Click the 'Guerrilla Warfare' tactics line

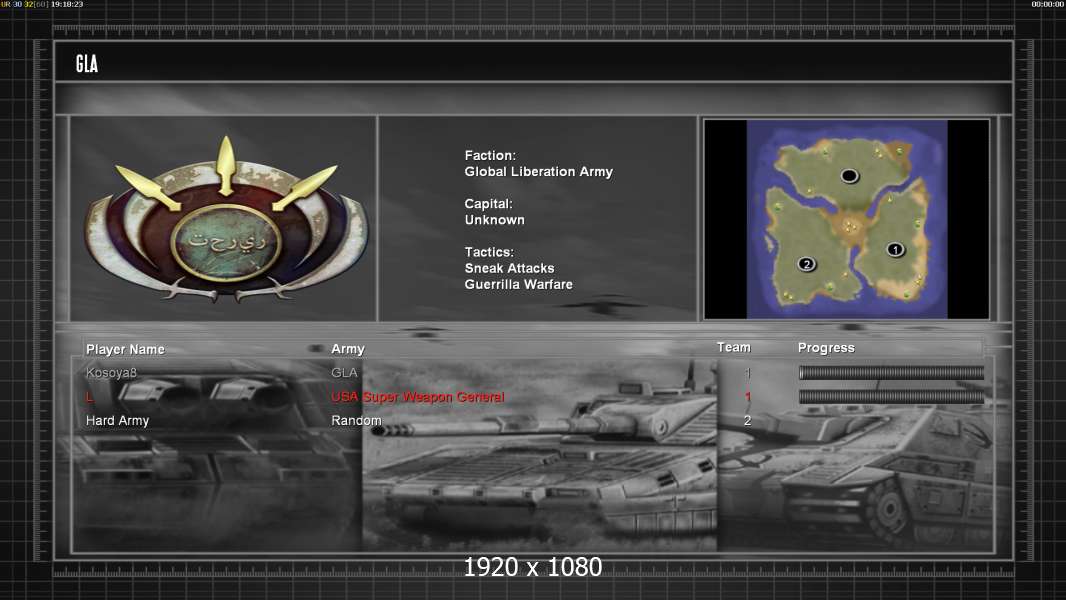click(518, 285)
